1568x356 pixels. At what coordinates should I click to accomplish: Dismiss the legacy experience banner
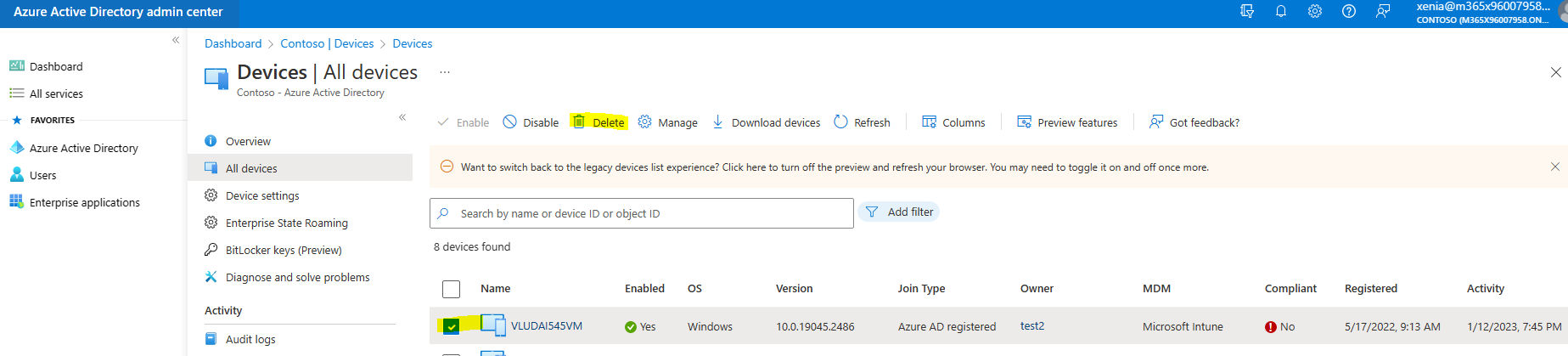click(1554, 167)
